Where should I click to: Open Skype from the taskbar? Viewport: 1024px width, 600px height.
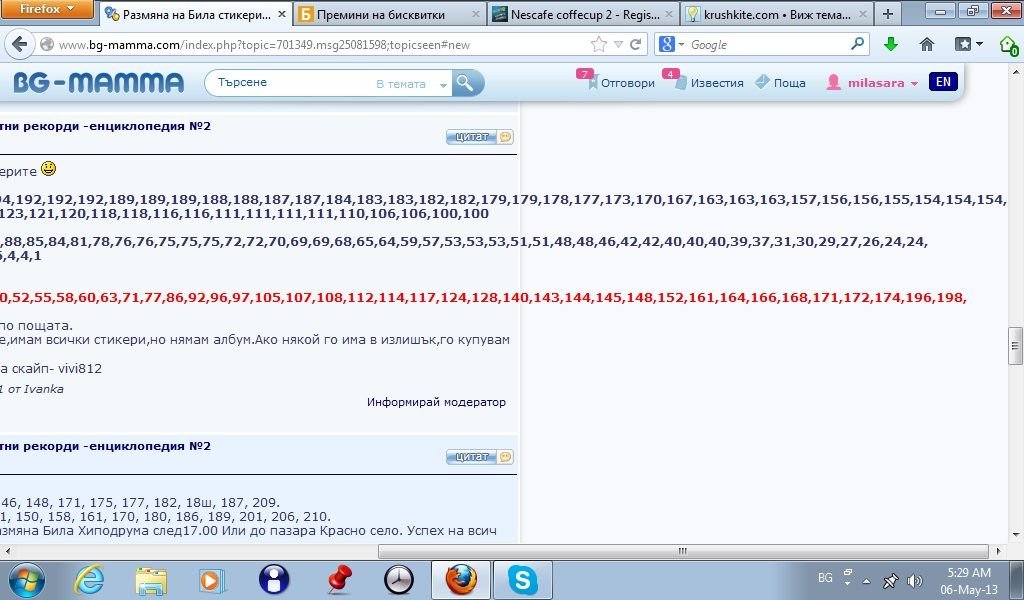[521, 579]
